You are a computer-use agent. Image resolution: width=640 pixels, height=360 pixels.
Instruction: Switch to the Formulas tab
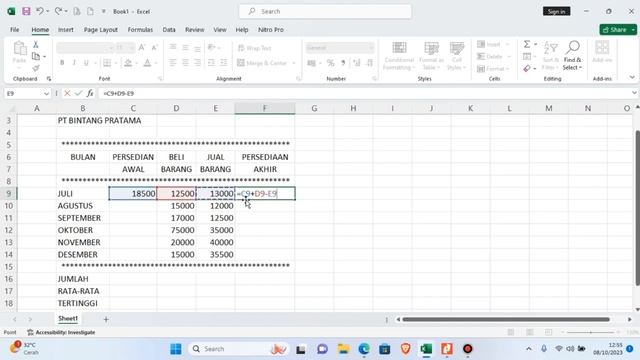pos(140,30)
